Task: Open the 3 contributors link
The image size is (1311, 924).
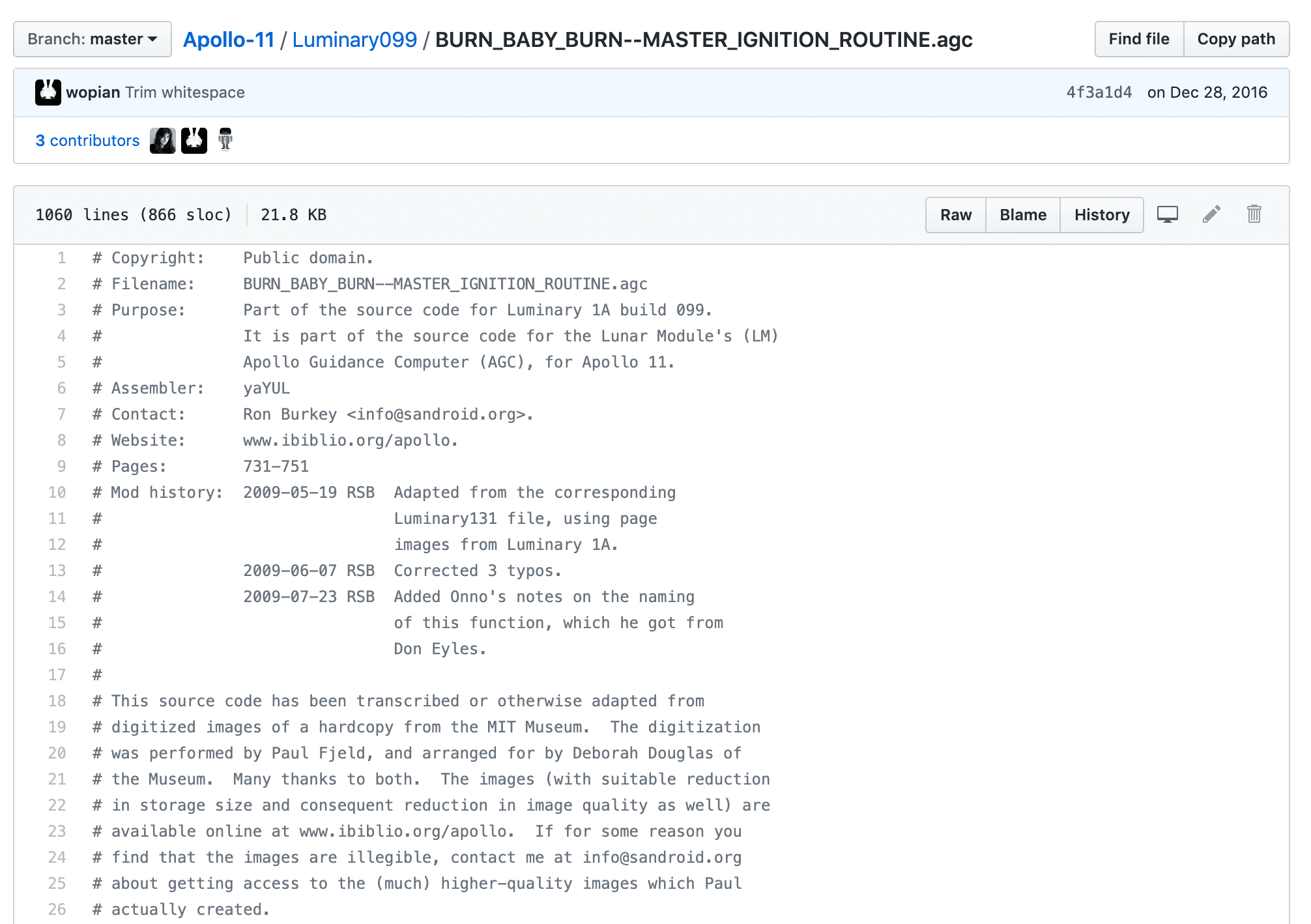Action: click(x=87, y=141)
